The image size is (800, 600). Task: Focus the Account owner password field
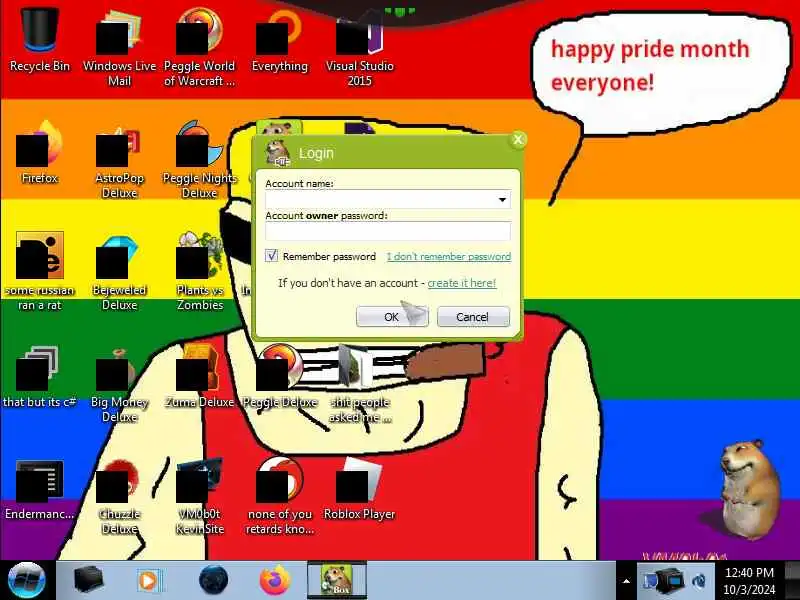pyautogui.click(x=388, y=231)
